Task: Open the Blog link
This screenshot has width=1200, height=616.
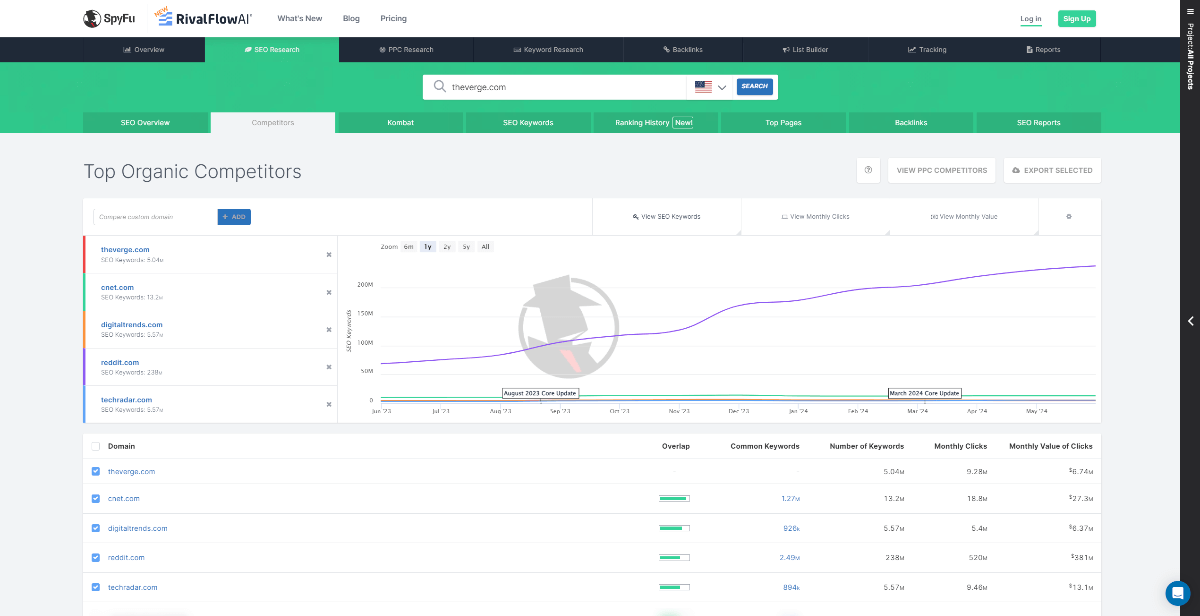Action: [x=351, y=19]
